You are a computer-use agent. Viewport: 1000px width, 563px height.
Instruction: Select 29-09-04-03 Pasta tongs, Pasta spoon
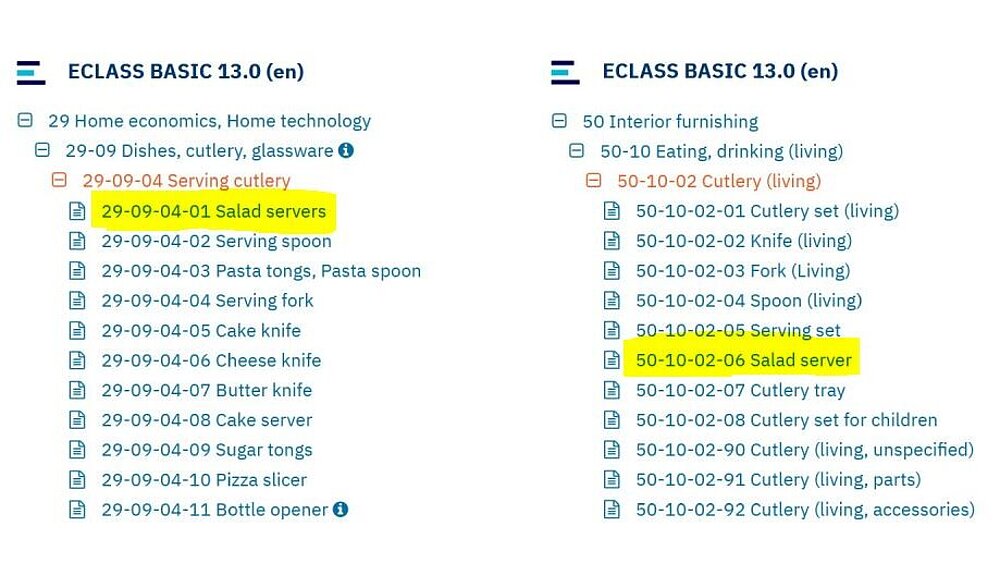click(261, 271)
